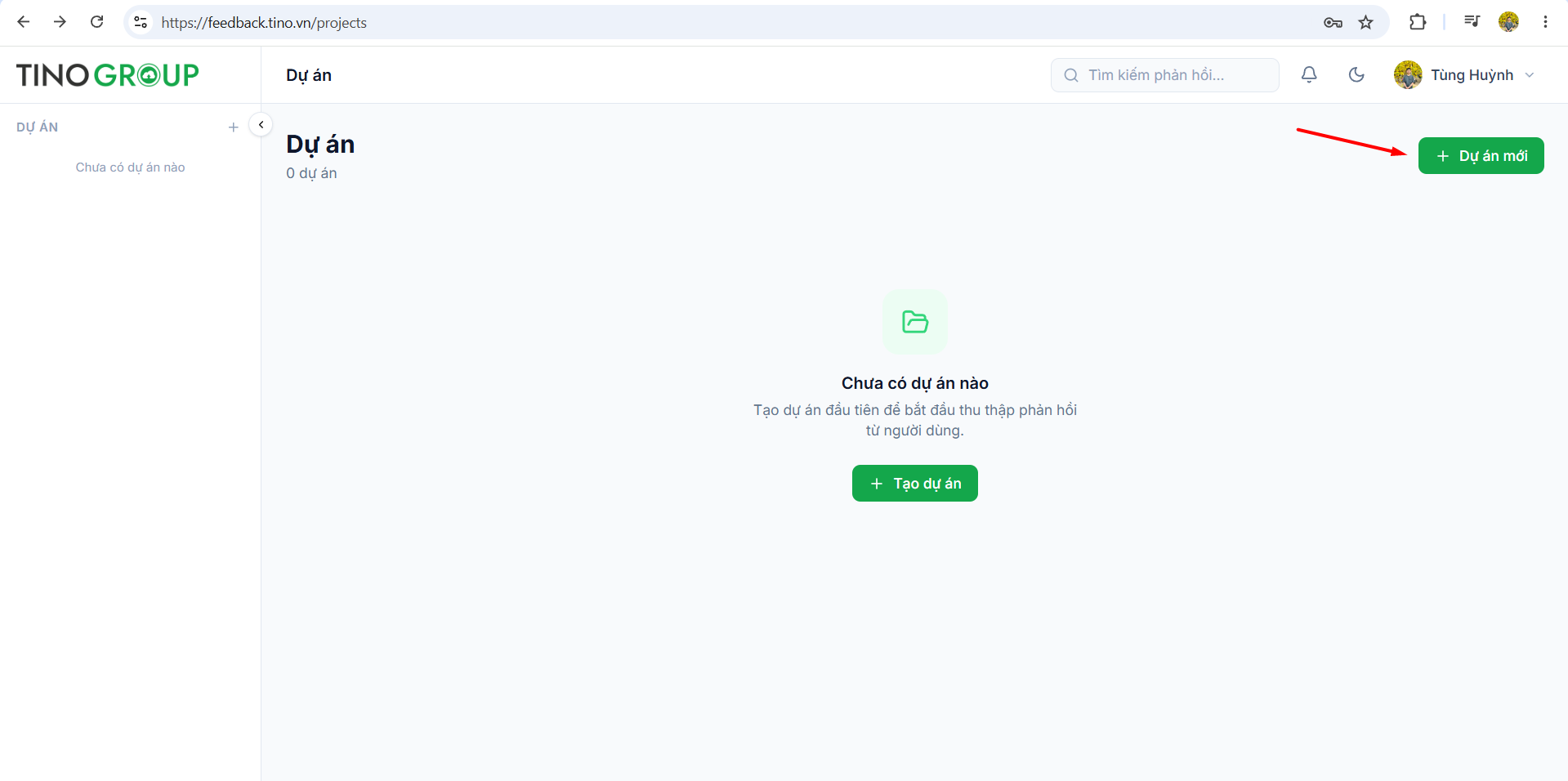The height and width of the screenshot is (781, 1568).
Task: Click the 'Dự án mới' button
Action: point(1481,156)
